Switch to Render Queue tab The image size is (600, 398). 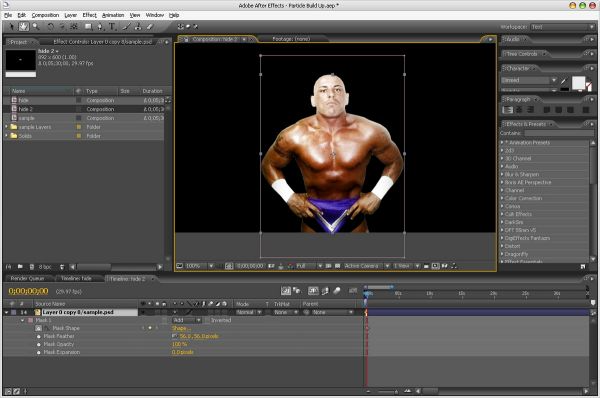coord(27,278)
